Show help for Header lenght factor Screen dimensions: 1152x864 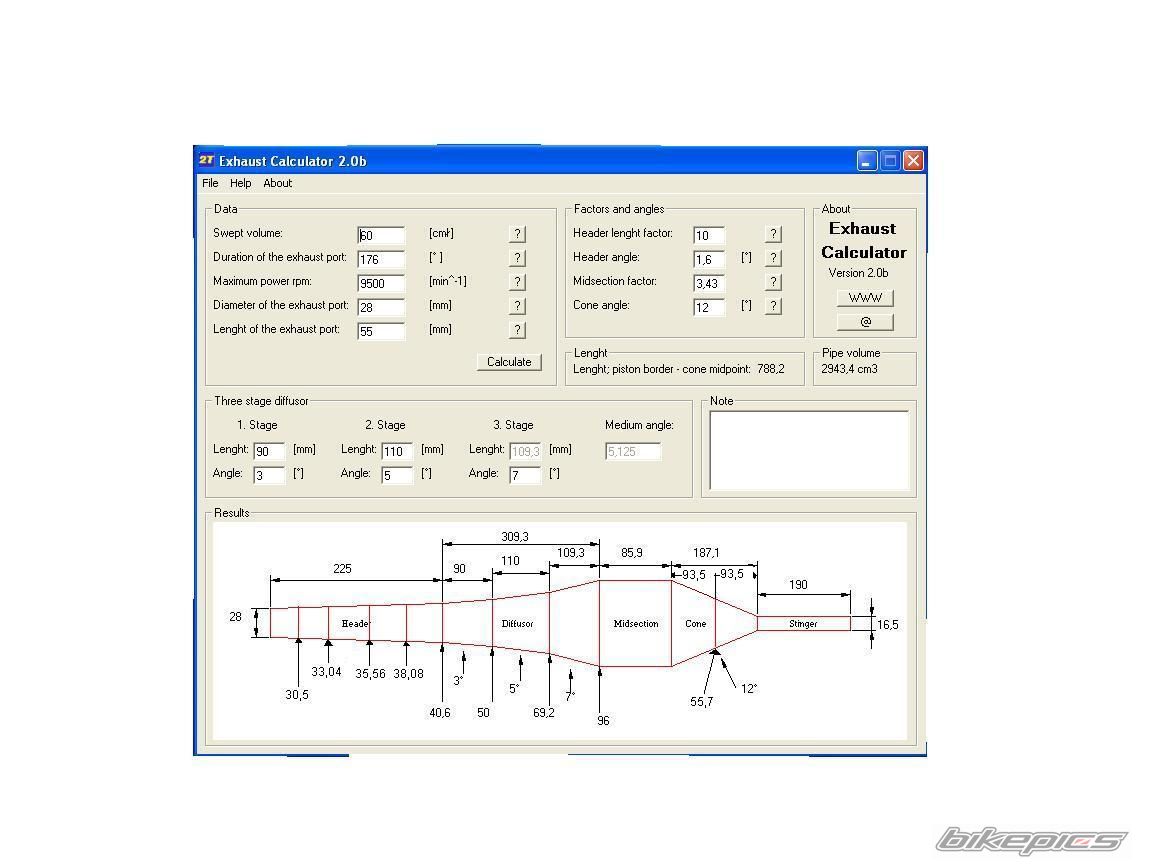773,234
